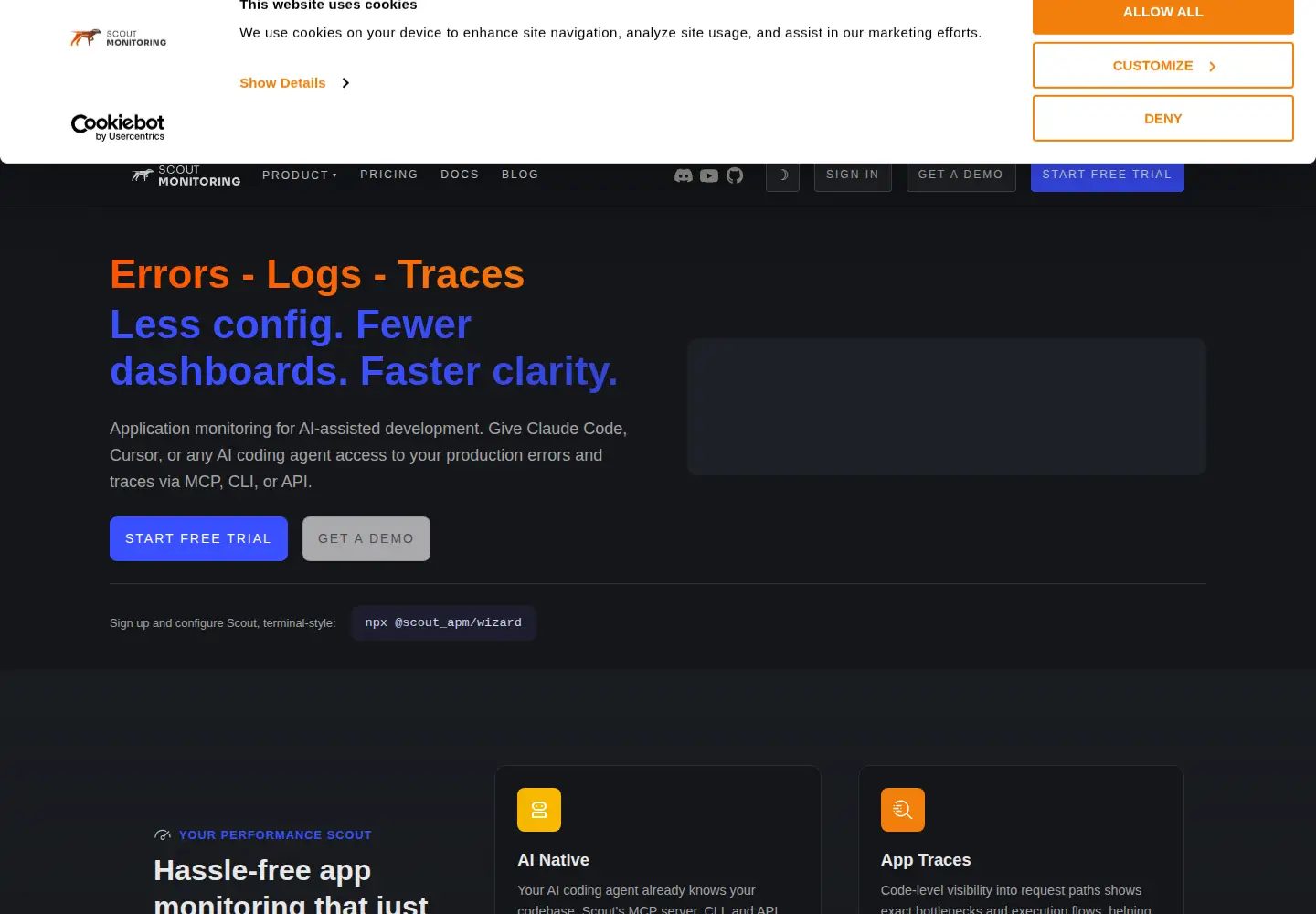Click the Your Performance Scout label
Screen dimensions: 1316x914
[275, 835]
